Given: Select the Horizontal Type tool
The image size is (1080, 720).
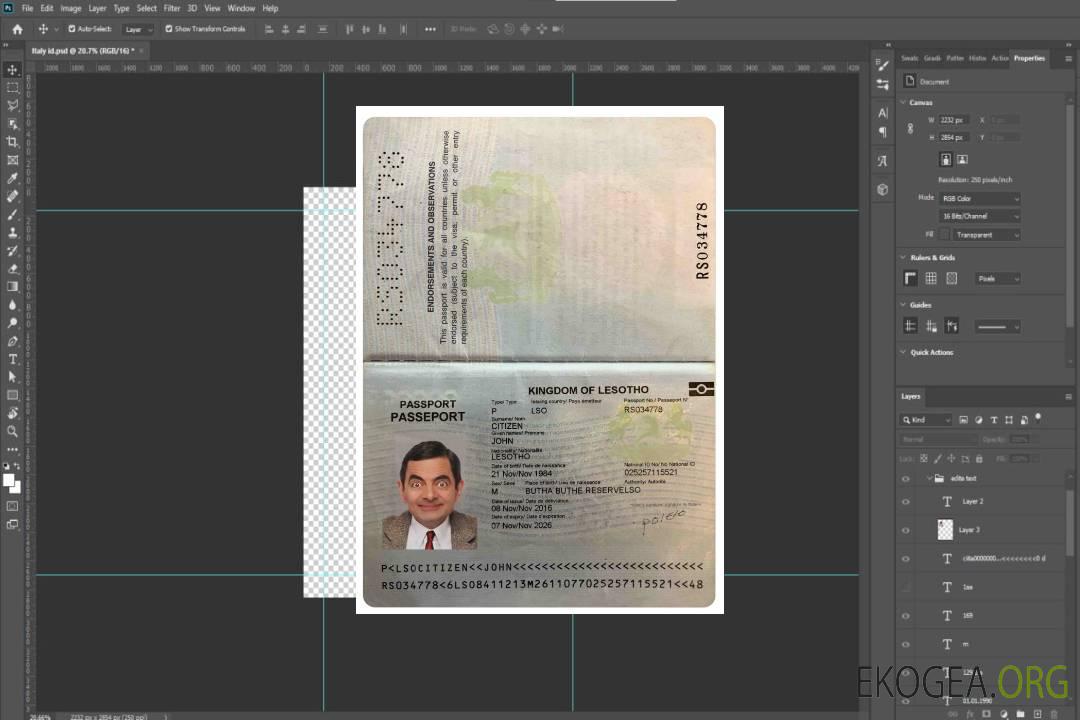Looking at the screenshot, I should 12,359.
